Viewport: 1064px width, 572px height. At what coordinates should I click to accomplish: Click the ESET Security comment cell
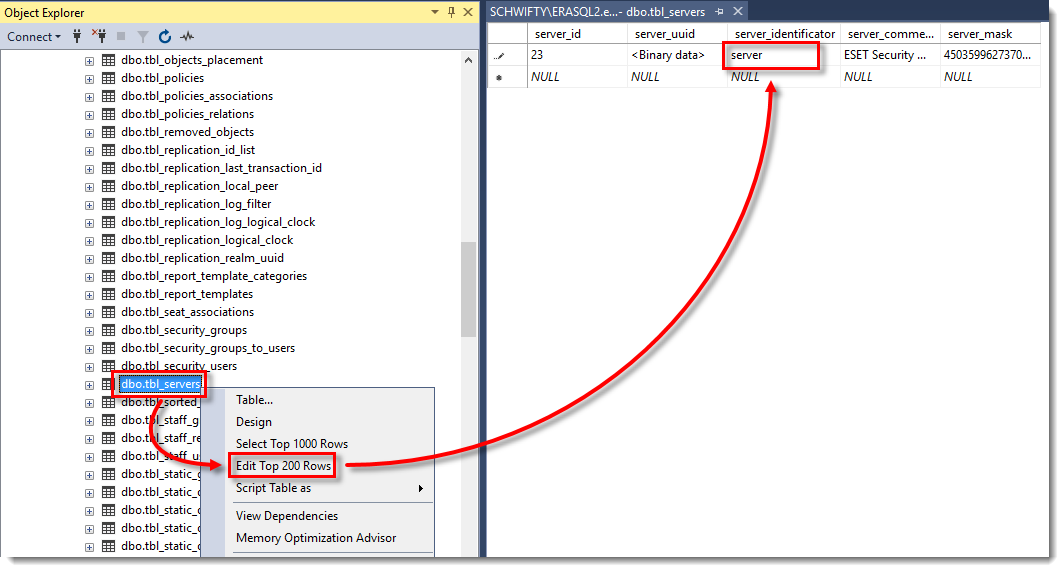tap(890, 55)
